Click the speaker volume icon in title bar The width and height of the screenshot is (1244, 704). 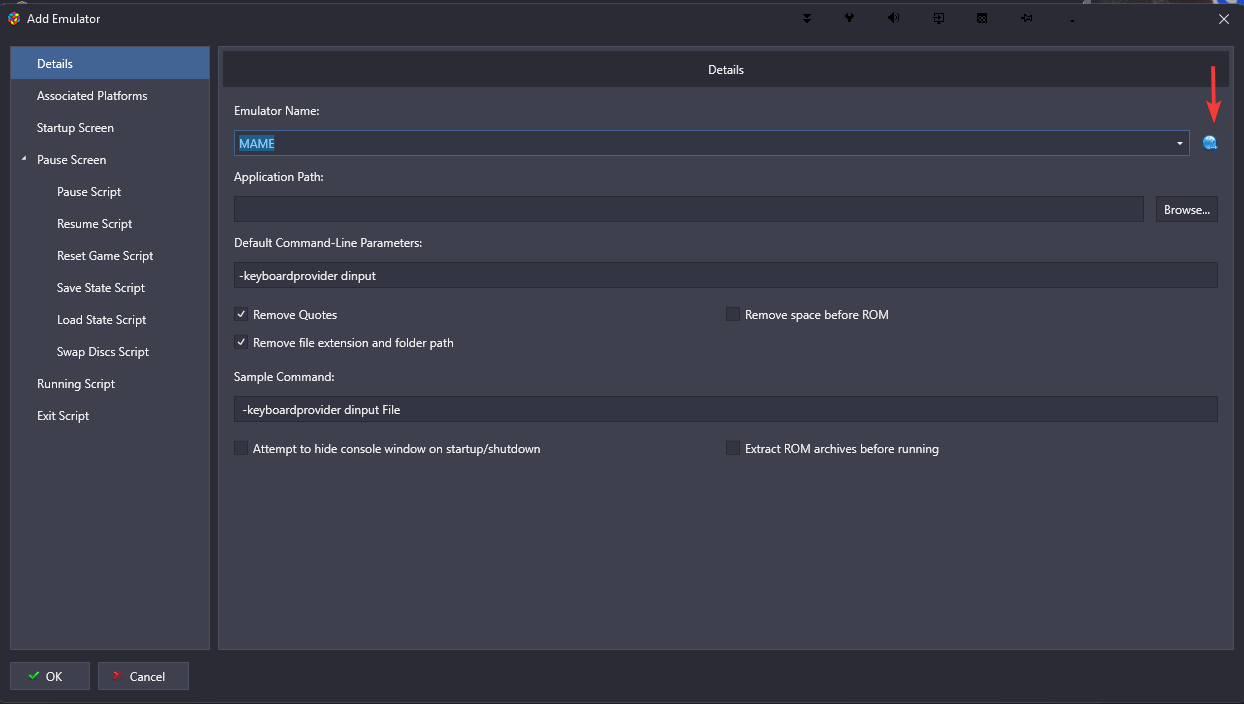coord(893,18)
